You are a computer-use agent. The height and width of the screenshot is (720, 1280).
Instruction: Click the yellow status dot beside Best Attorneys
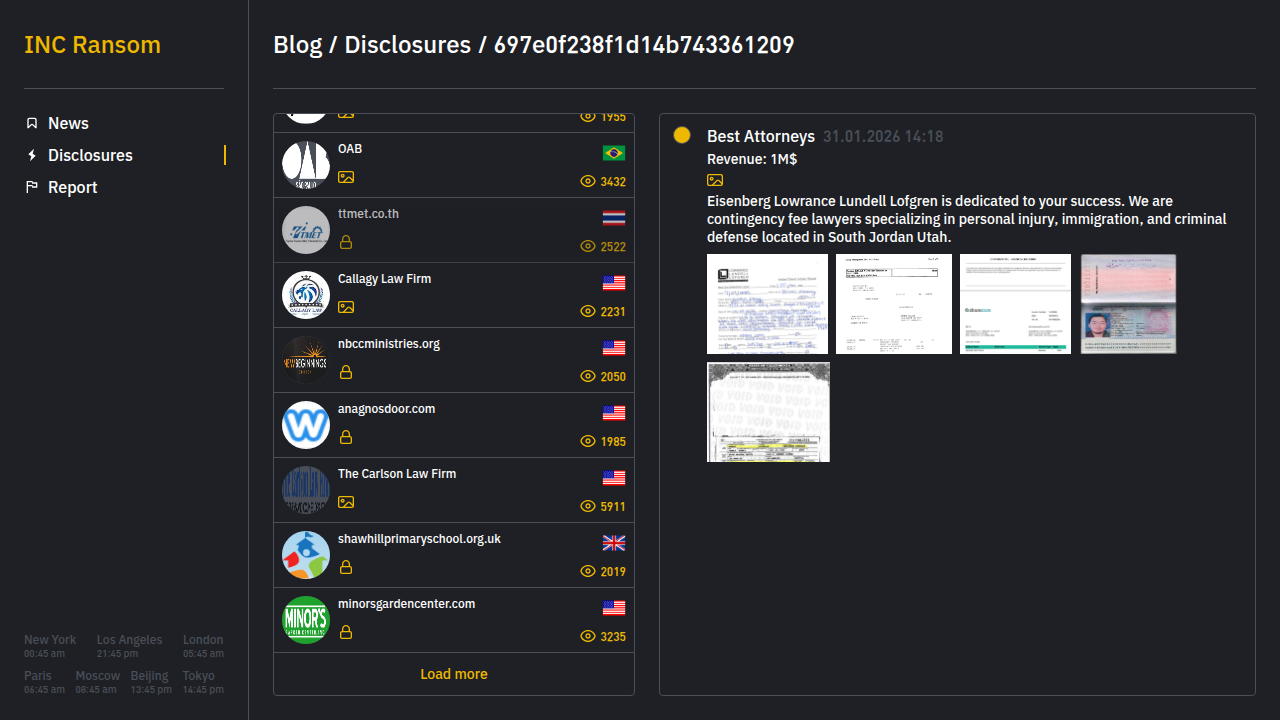point(682,135)
